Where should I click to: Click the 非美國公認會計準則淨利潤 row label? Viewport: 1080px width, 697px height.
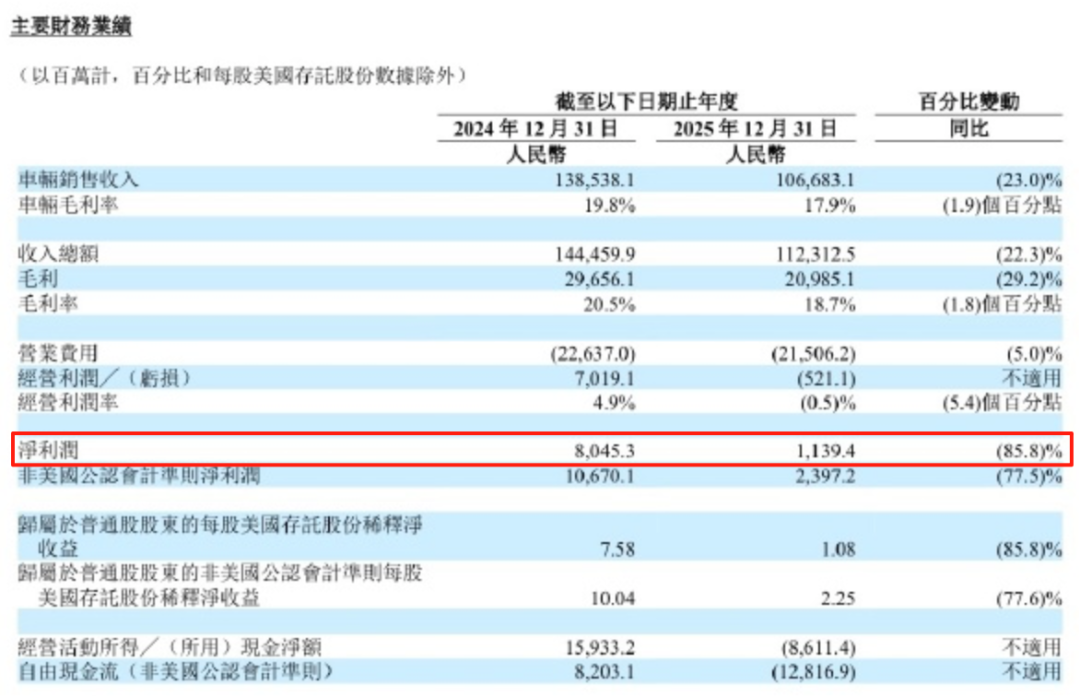(139, 478)
